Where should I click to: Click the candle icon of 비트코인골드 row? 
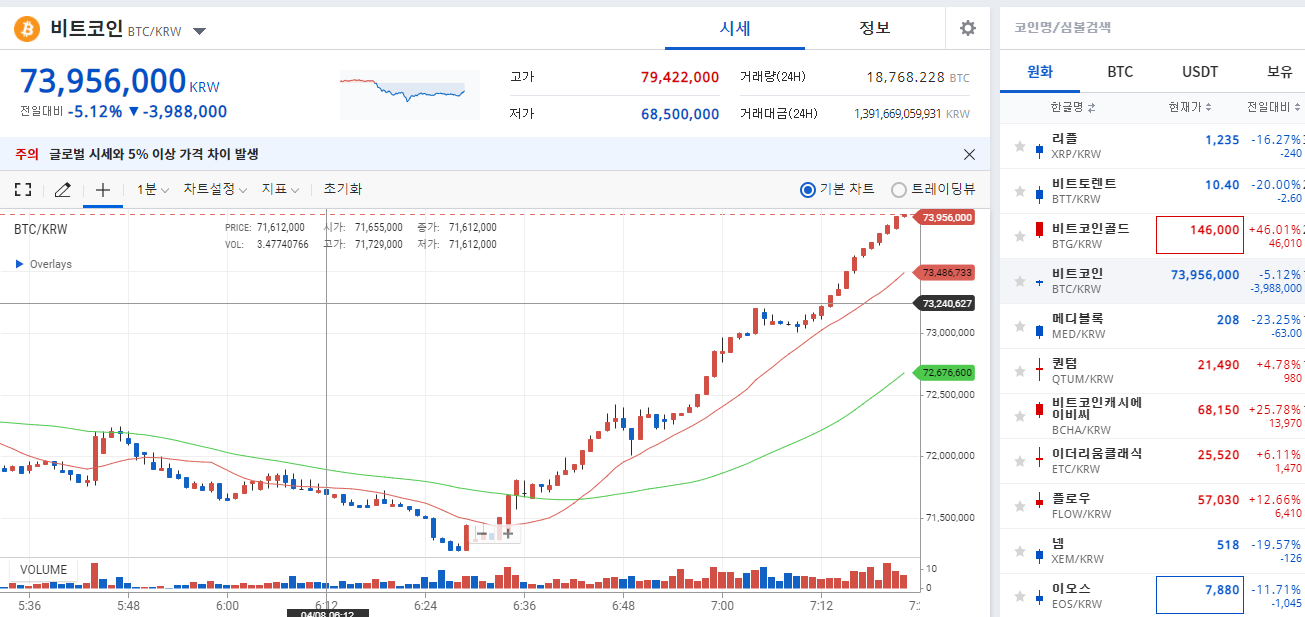coord(1039,230)
